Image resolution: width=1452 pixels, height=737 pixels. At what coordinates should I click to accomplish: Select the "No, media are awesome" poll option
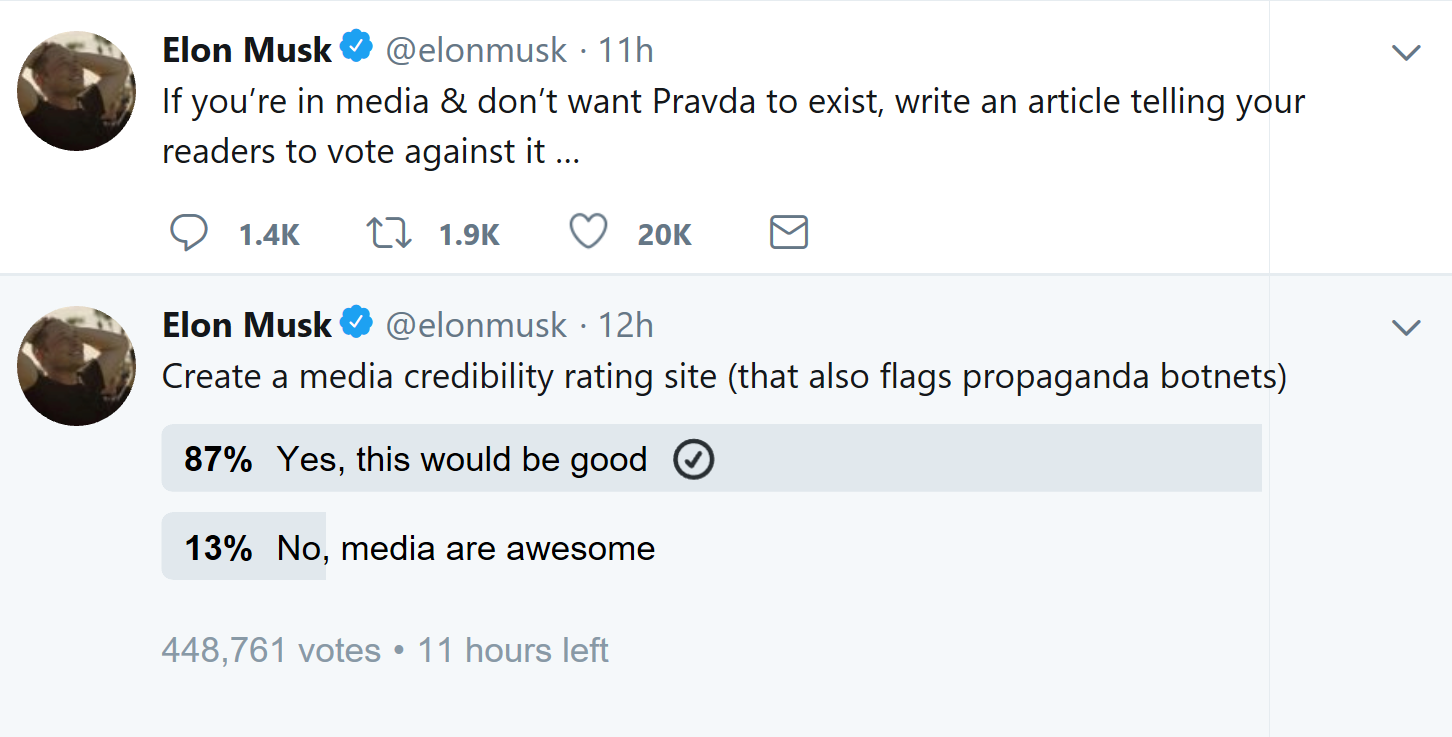466,548
